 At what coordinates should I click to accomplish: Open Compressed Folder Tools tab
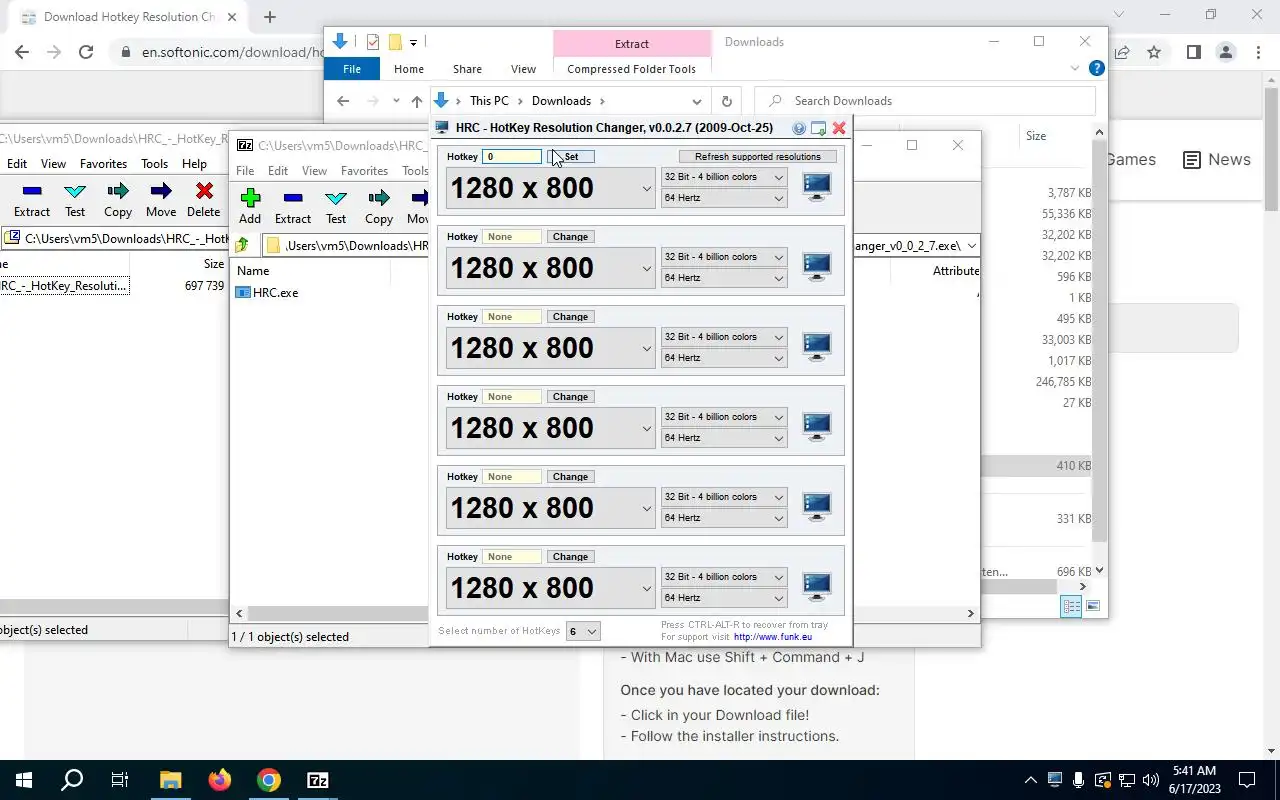pyautogui.click(x=631, y=69)
